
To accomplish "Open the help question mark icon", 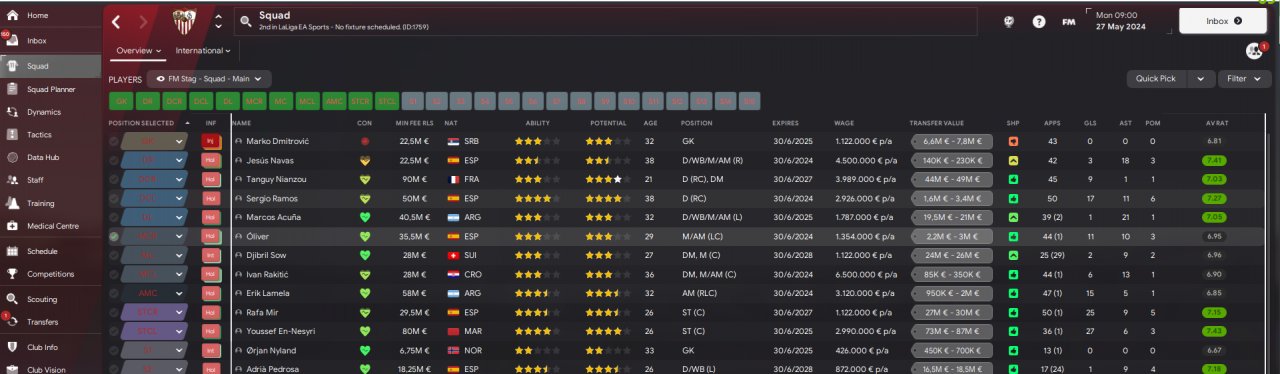I will (x=1039, y=21).
